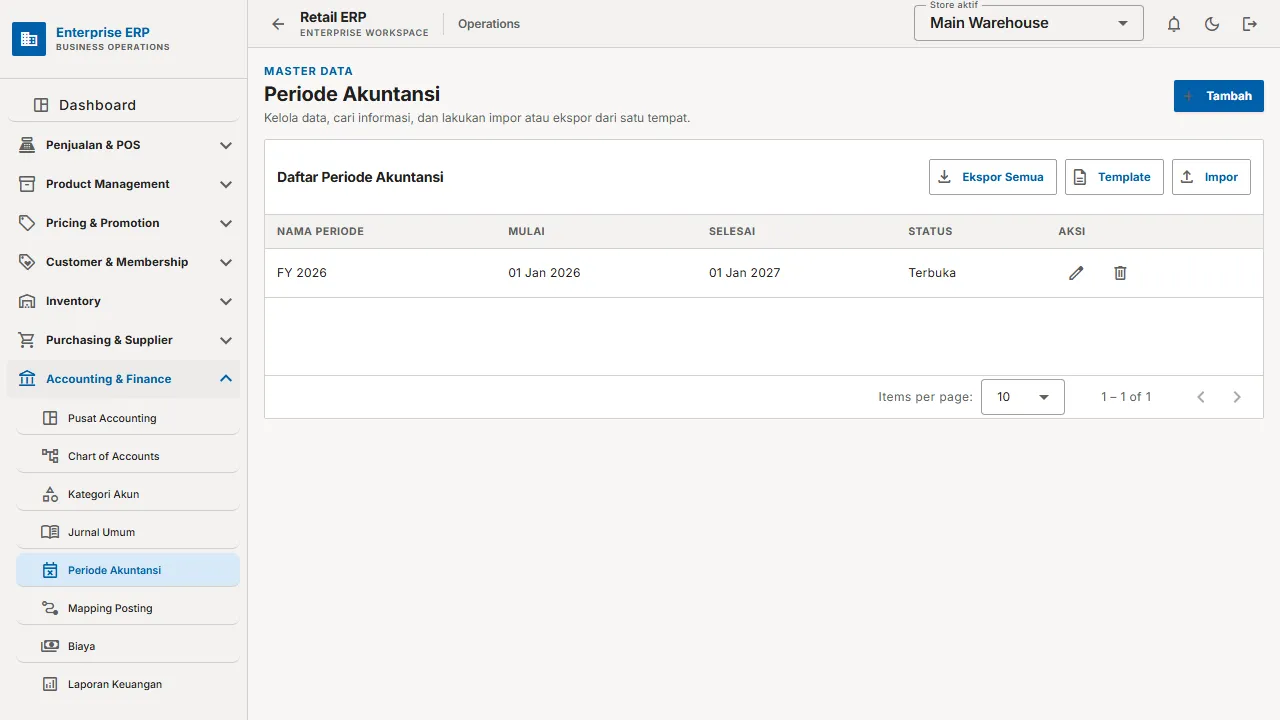Expand the Pricing & Promotion section
This screenshot has width=1280, height=720.
pyautogui.click(x=124, y=223)
